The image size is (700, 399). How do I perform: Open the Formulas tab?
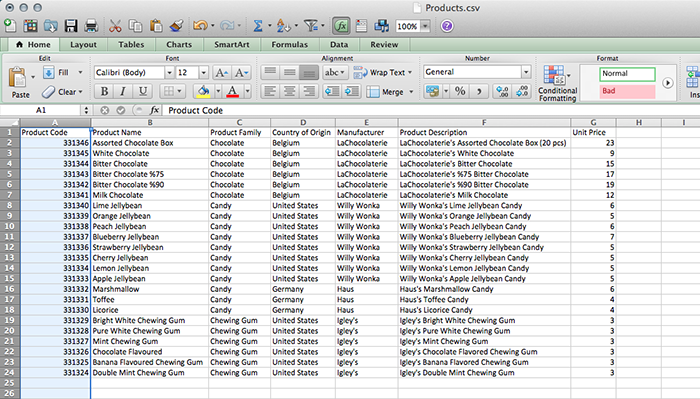point(290,45)
